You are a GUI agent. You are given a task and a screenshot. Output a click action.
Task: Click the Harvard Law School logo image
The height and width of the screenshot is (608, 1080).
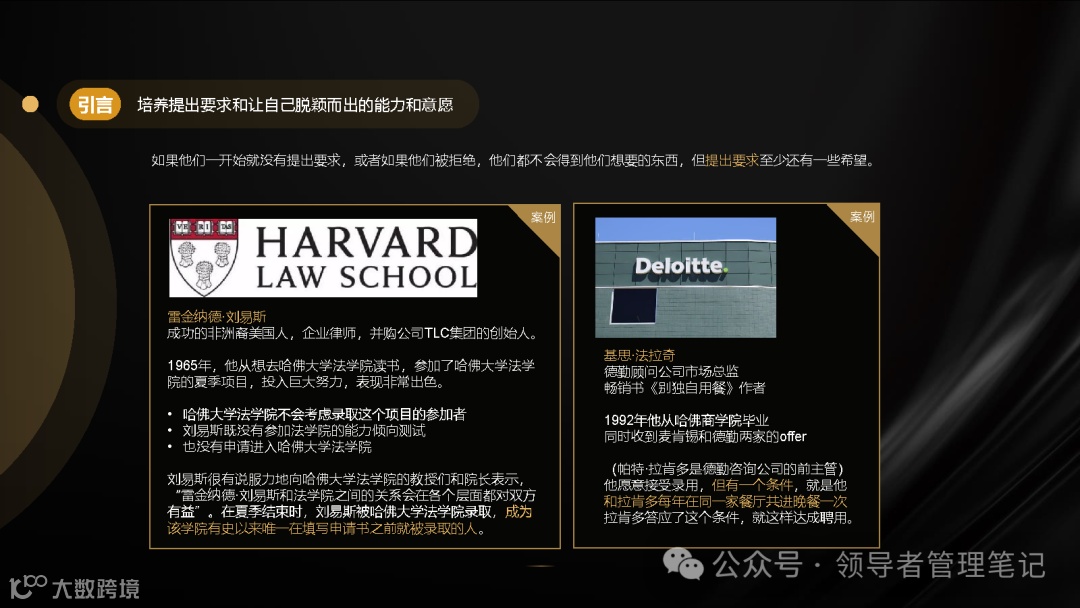(x=323, y=258)
